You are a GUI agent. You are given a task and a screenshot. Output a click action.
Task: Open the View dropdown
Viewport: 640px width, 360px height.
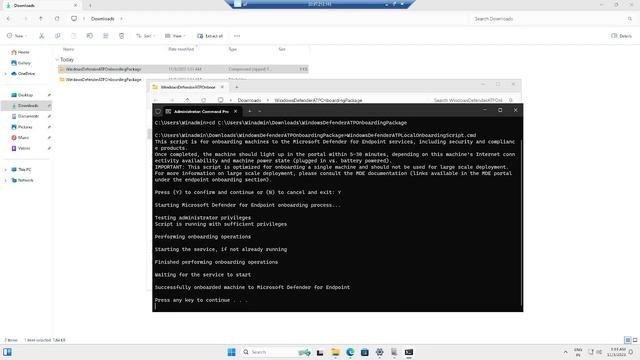point(175,36)
